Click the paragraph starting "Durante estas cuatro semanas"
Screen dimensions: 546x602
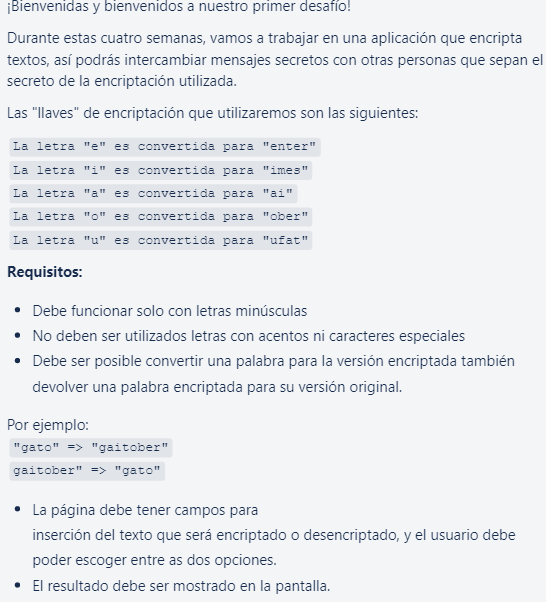point(275,60)
